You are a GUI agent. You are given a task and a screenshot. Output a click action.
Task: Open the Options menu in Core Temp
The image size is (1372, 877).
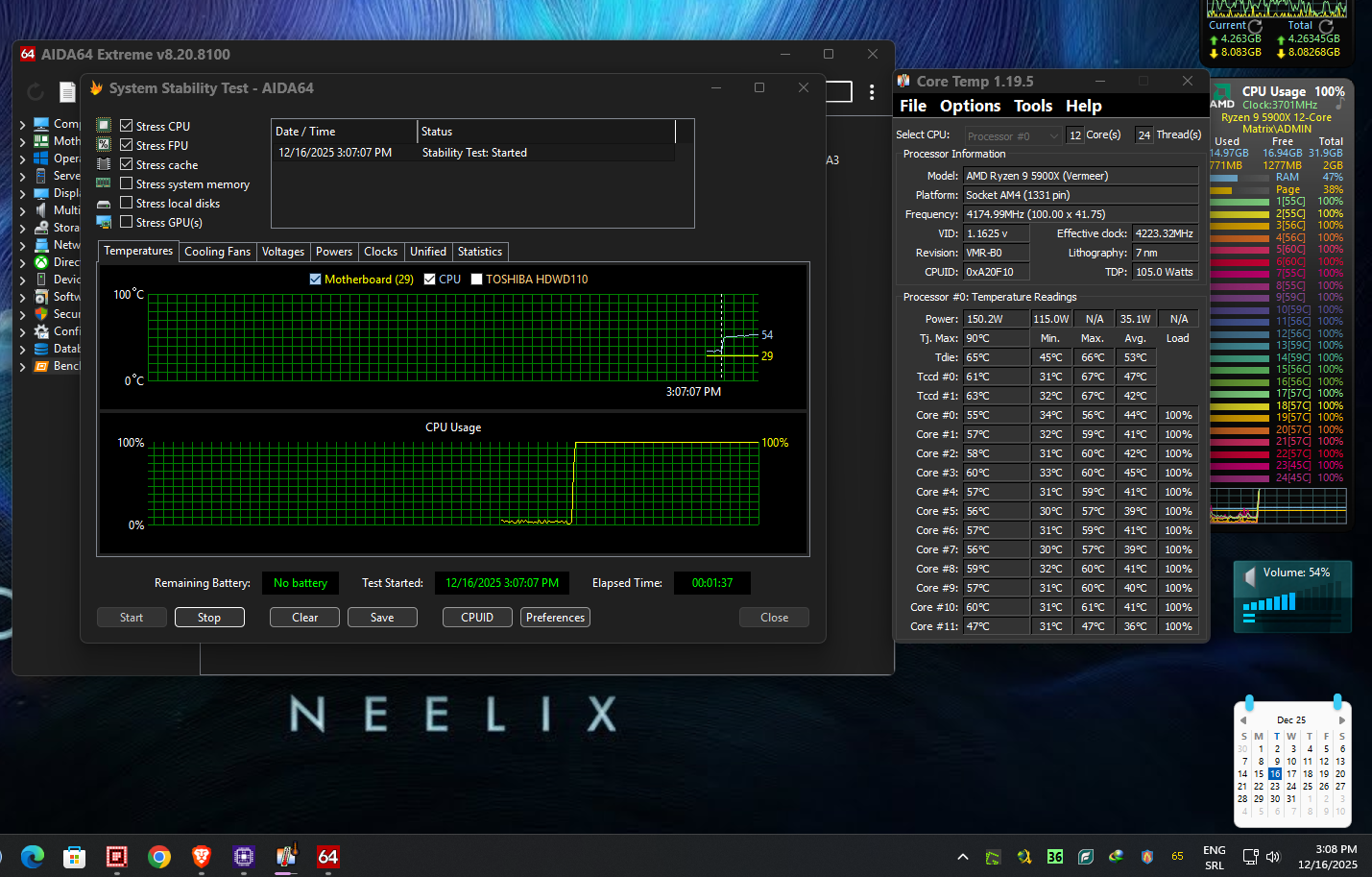pyautogui.click(x=970, y=106)
